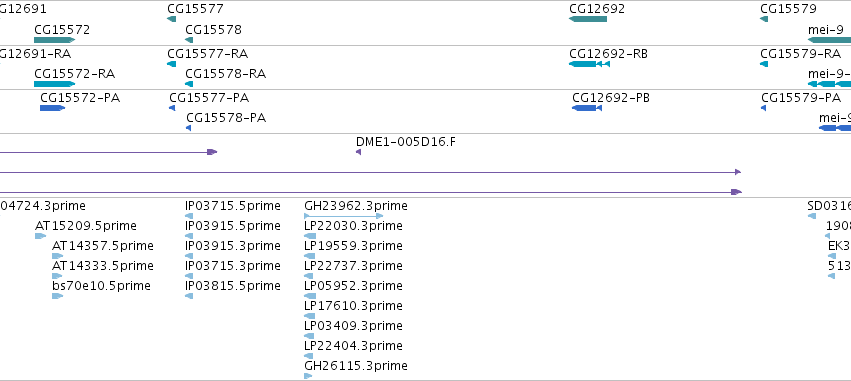
Task: Click the mei-9 gene bar
Action: (829, 40)
